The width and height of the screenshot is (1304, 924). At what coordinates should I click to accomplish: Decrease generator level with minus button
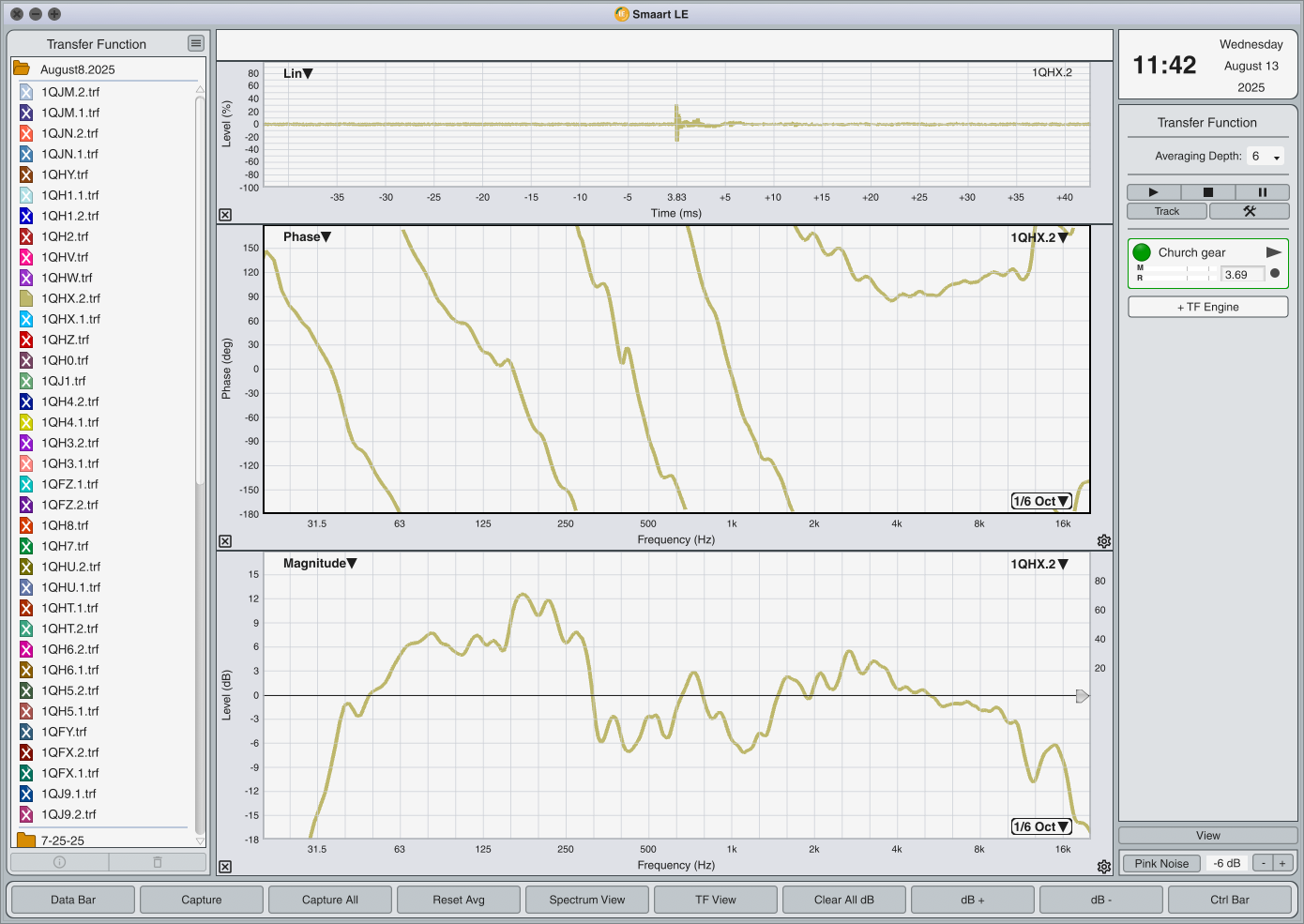coord(1264,863)
